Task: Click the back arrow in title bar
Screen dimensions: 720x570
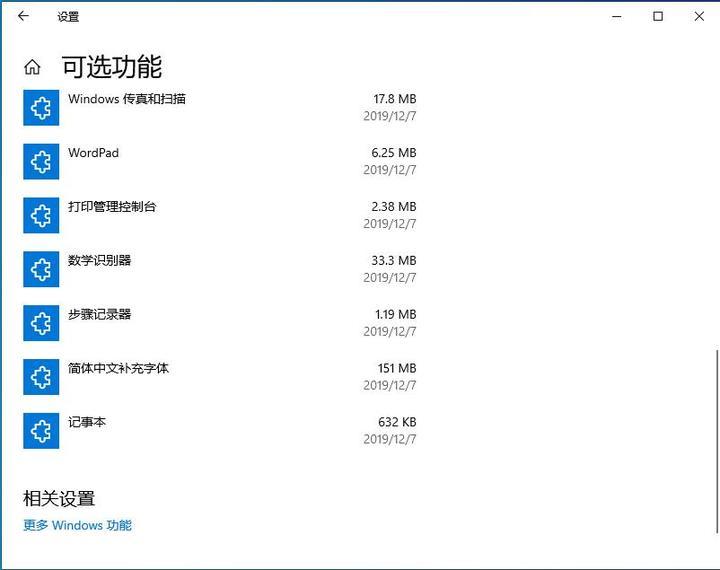Action: pyautogui.click(x=24, y=16)
